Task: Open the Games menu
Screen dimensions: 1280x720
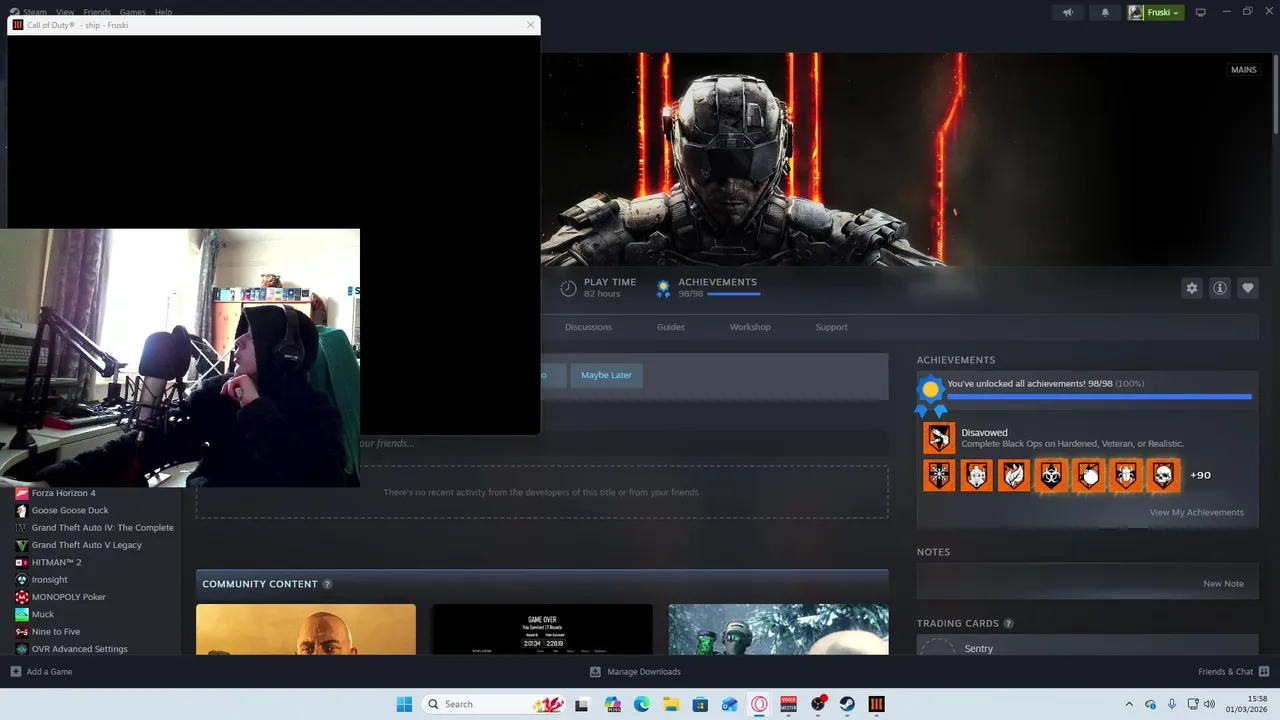Action: tap(132, 12)
